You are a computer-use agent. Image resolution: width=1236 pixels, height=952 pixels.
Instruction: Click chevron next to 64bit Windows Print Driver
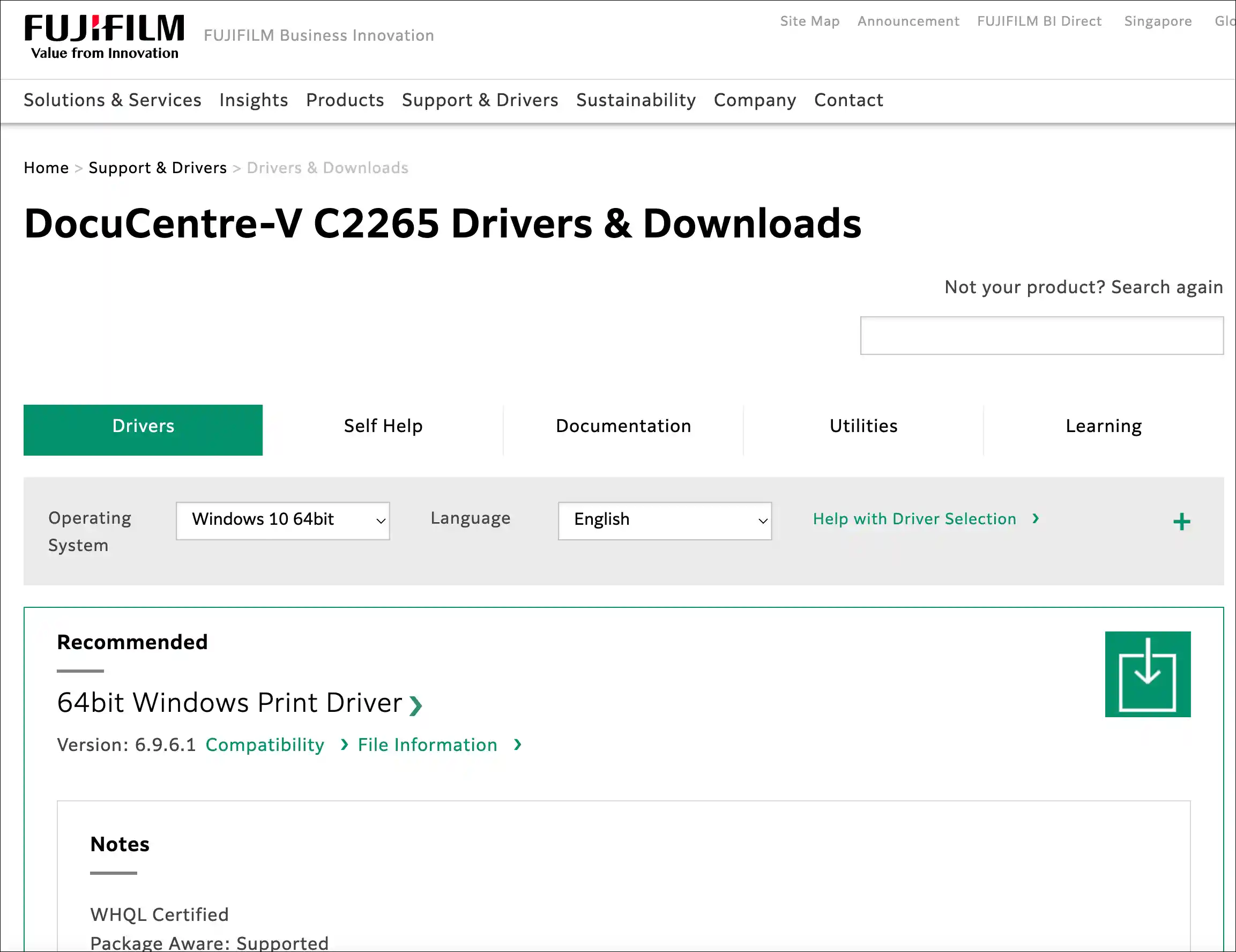pyautogui.click(x=416, y=705)
